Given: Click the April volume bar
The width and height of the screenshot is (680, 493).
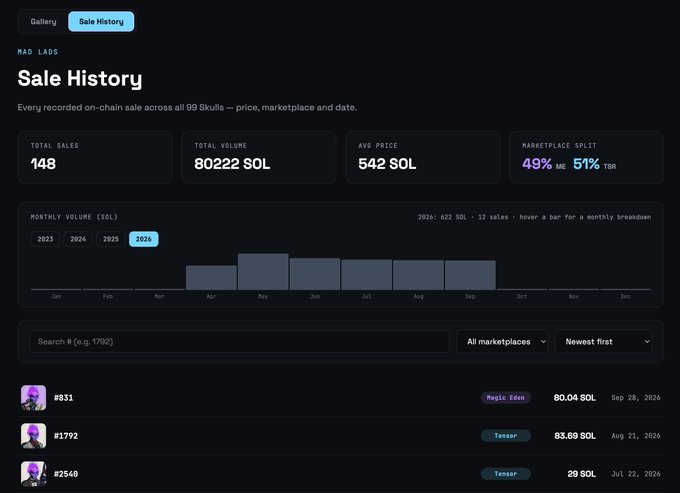Looking at the screenshot, I should coord(211,278).
